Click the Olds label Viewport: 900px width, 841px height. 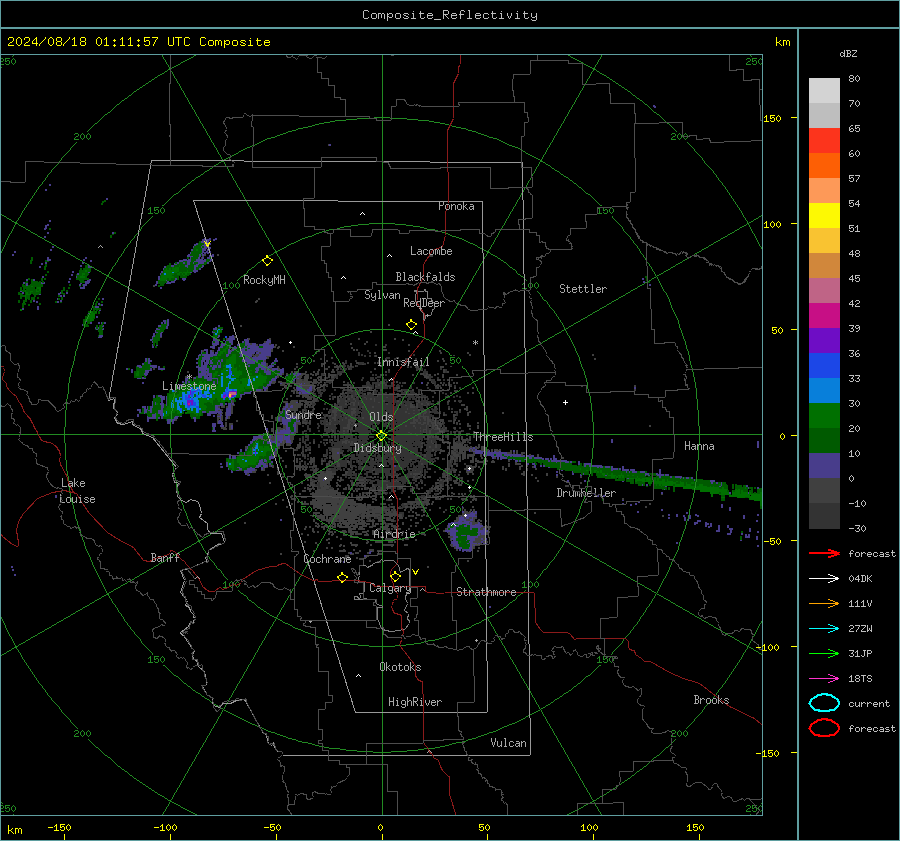click(x=381, y=417)
